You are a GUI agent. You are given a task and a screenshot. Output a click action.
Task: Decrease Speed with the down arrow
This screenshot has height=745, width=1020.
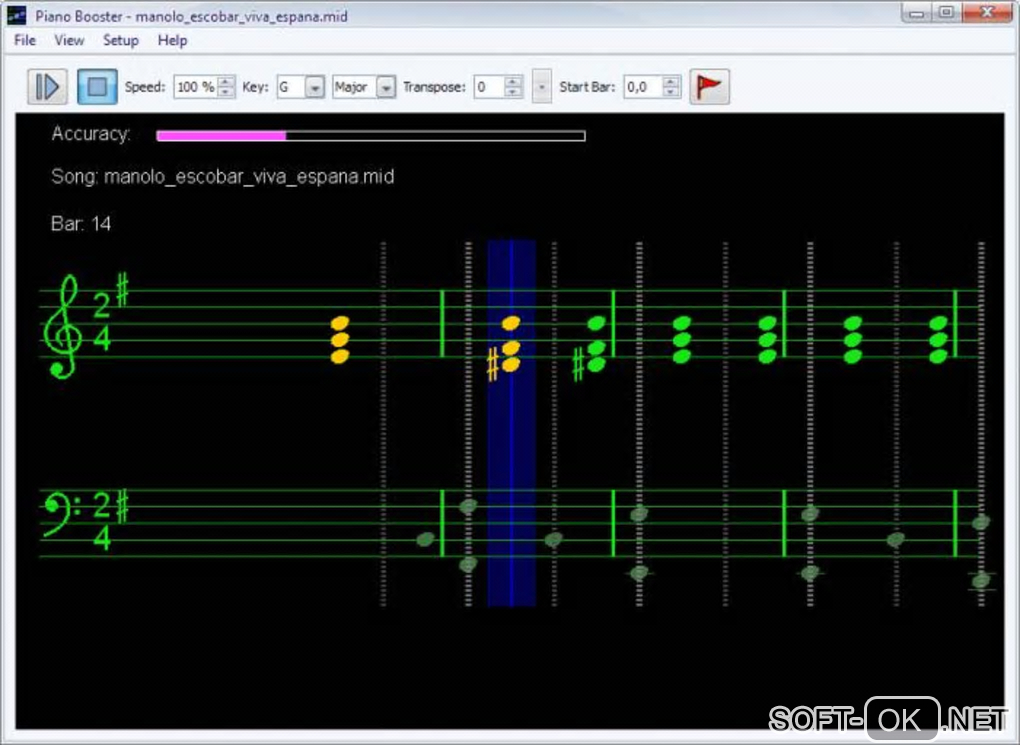(x=226, y=92)
